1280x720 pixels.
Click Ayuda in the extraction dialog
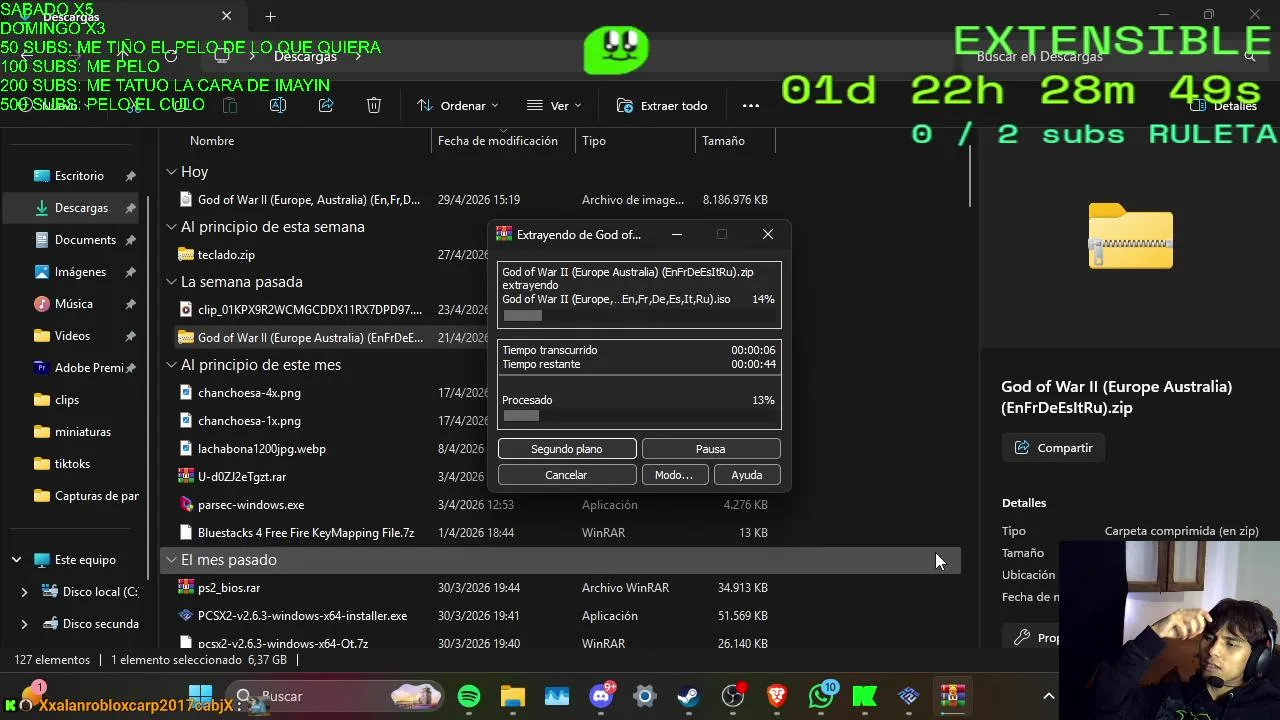coord(747,475)
